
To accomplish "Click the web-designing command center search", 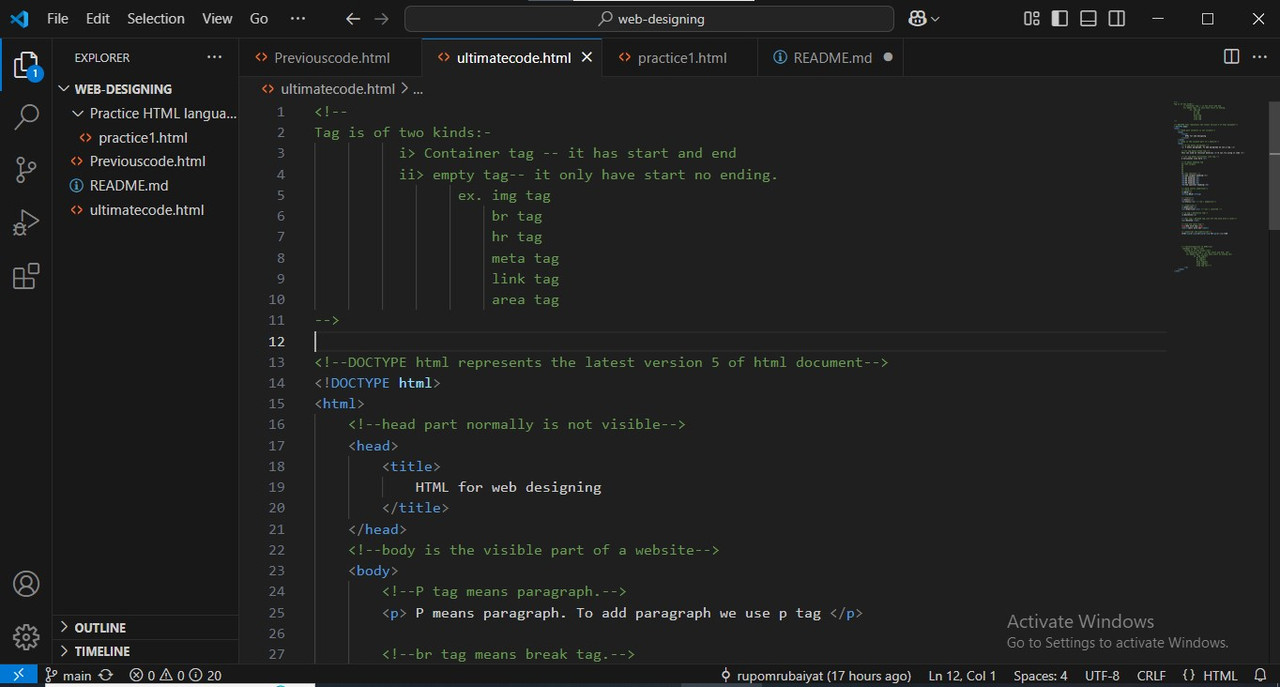I will pyautogui.click(x=649, y=18).
